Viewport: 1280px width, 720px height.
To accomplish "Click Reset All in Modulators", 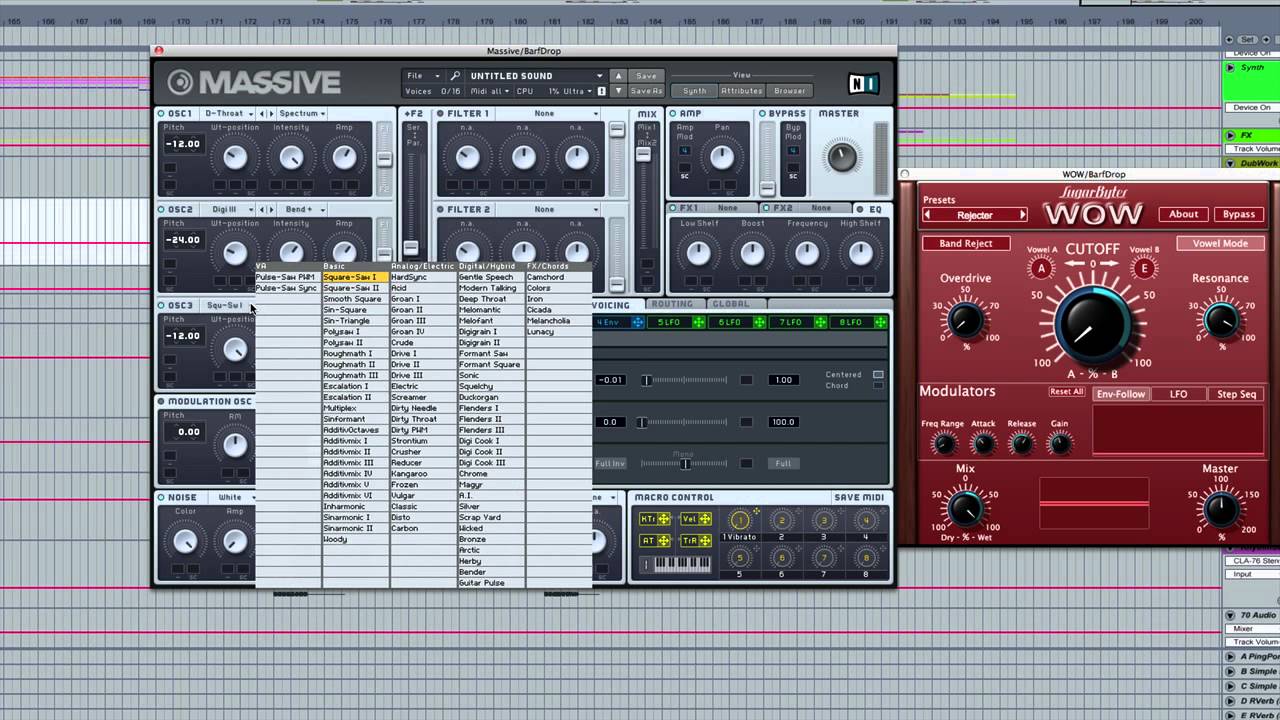I will [1066, 392].
